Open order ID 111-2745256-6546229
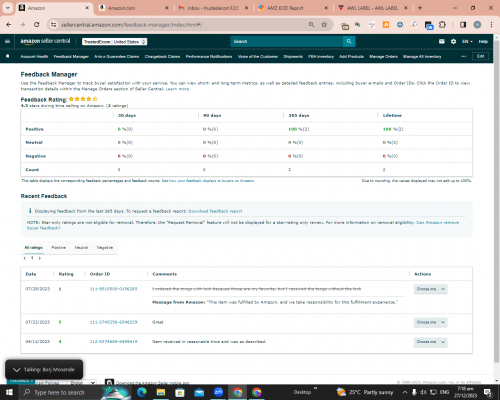The height and width of the screenshot is (400, 500). (113, 322)
